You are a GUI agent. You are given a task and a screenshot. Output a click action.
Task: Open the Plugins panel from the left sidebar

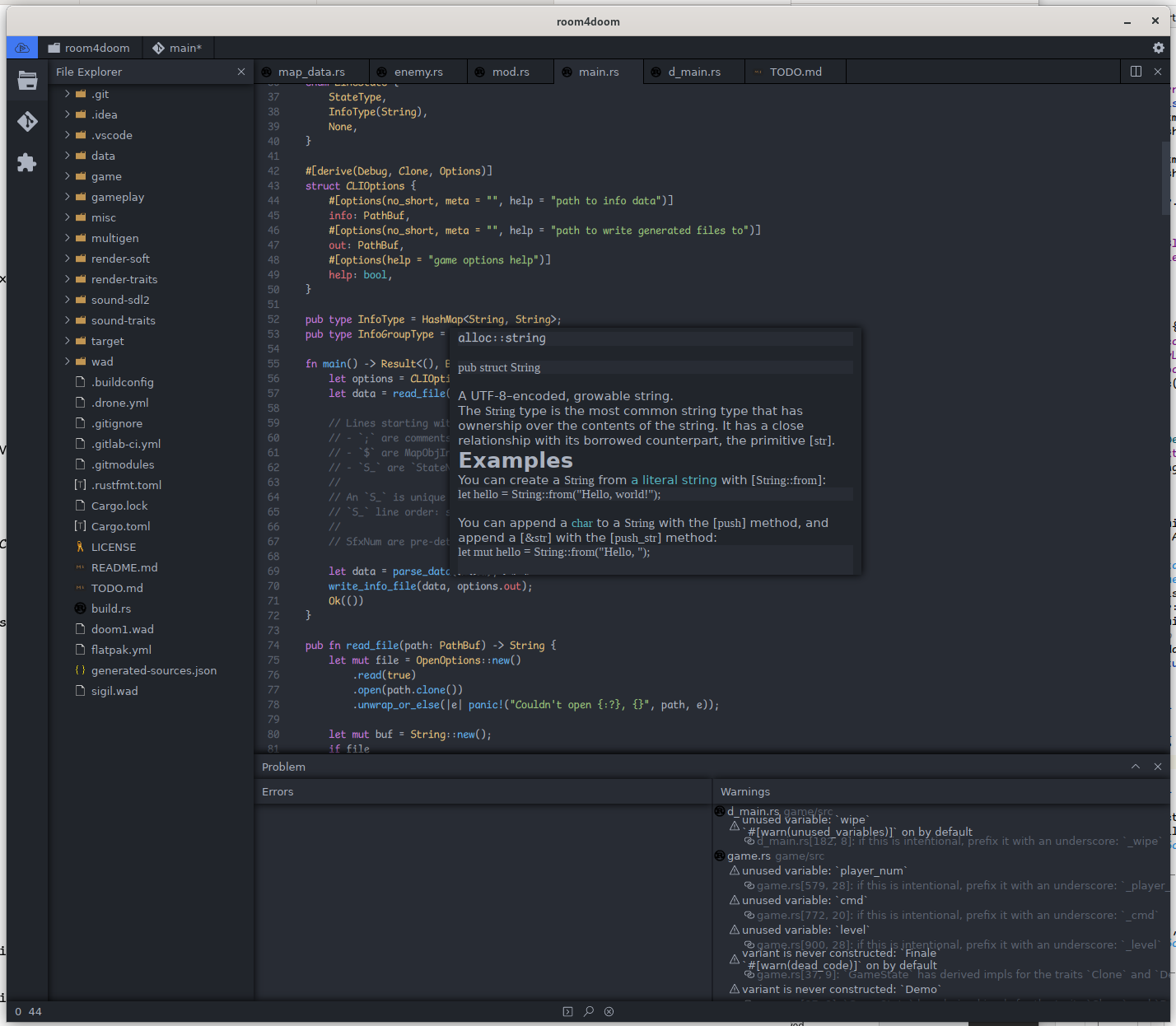point(27,161)
